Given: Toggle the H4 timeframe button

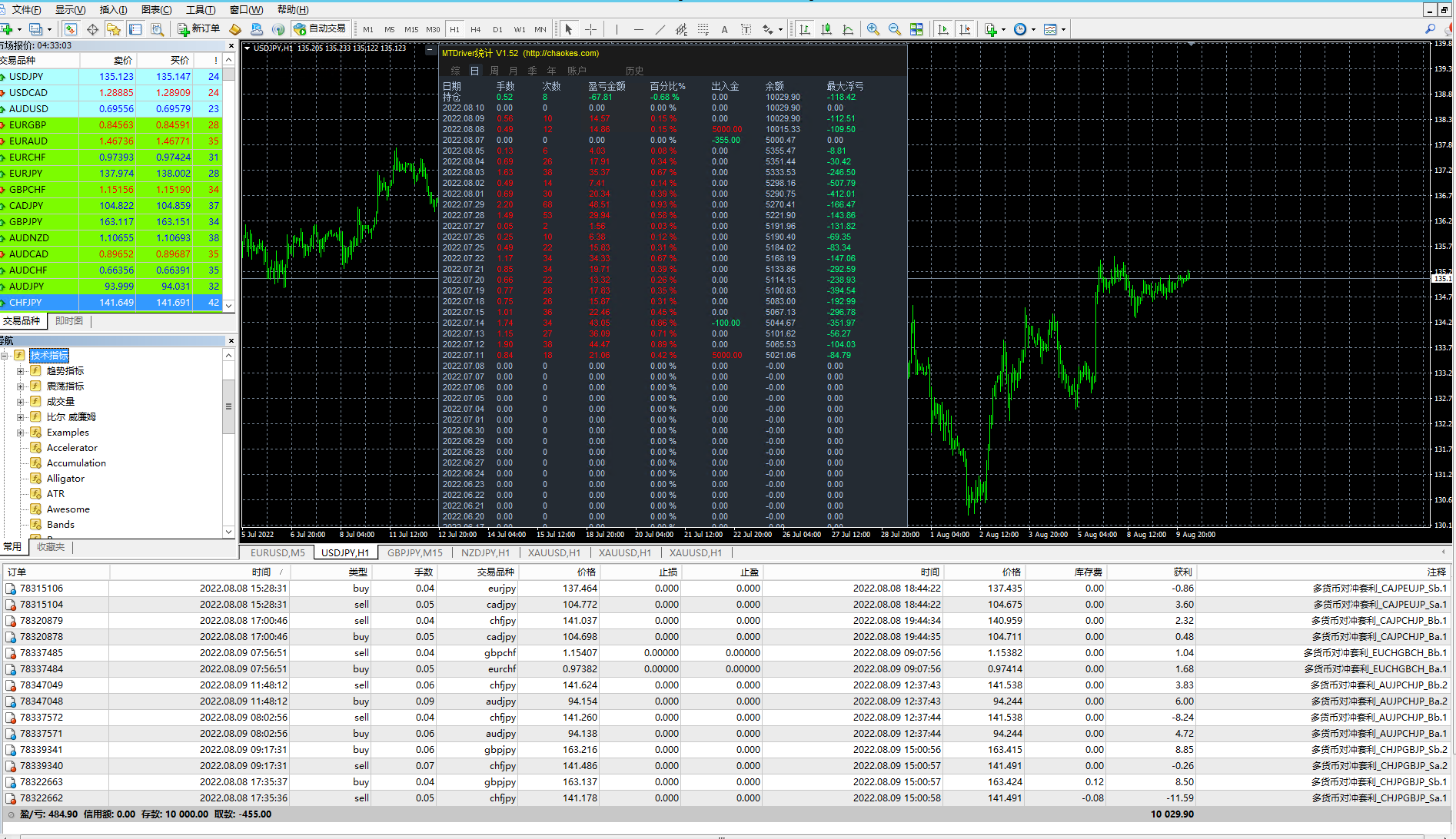Looking at the screenshot, I should pyautogui.click(x=476, y=29).
